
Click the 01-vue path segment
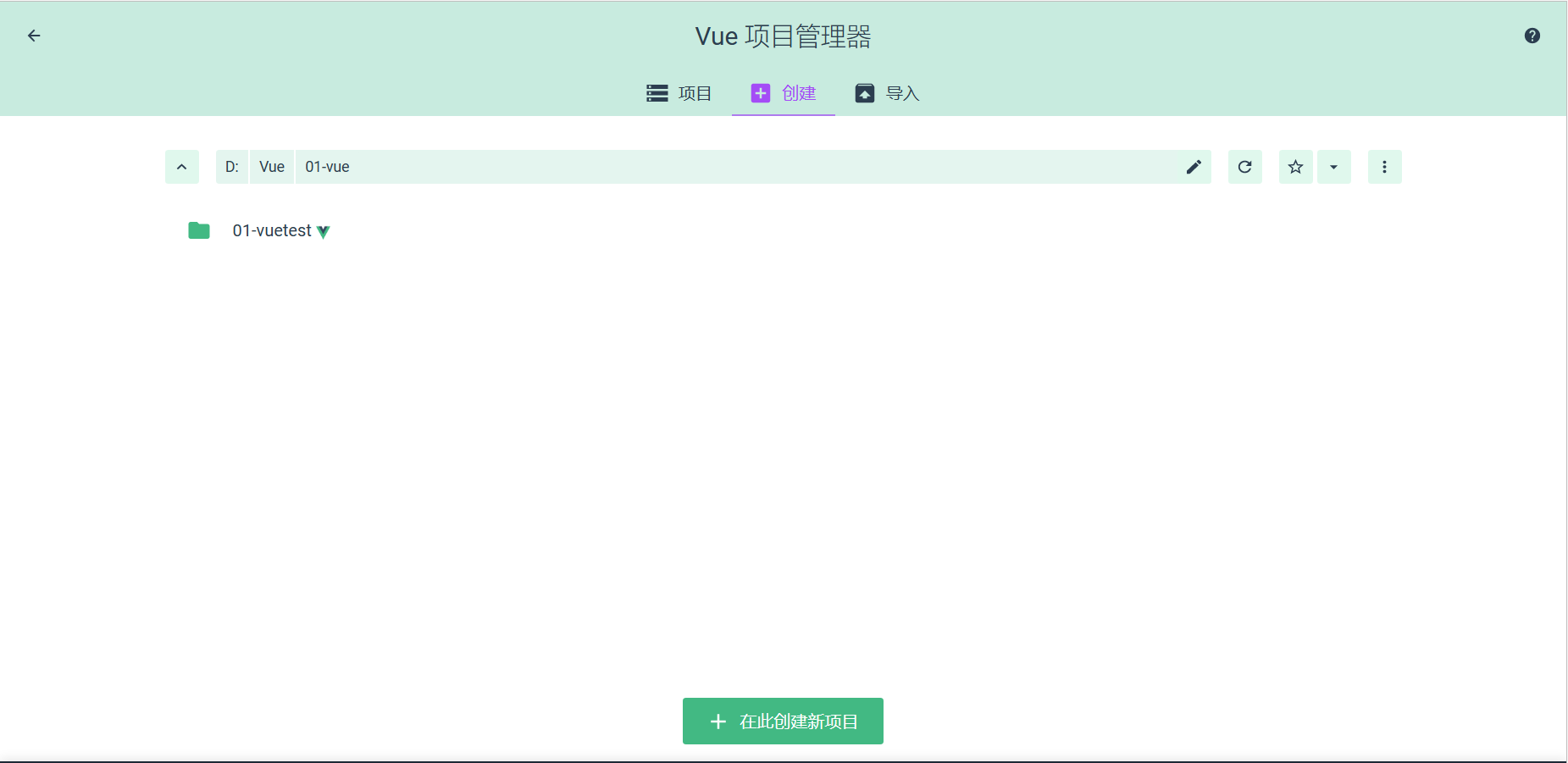pyautogui.click(x=328, y=167)
